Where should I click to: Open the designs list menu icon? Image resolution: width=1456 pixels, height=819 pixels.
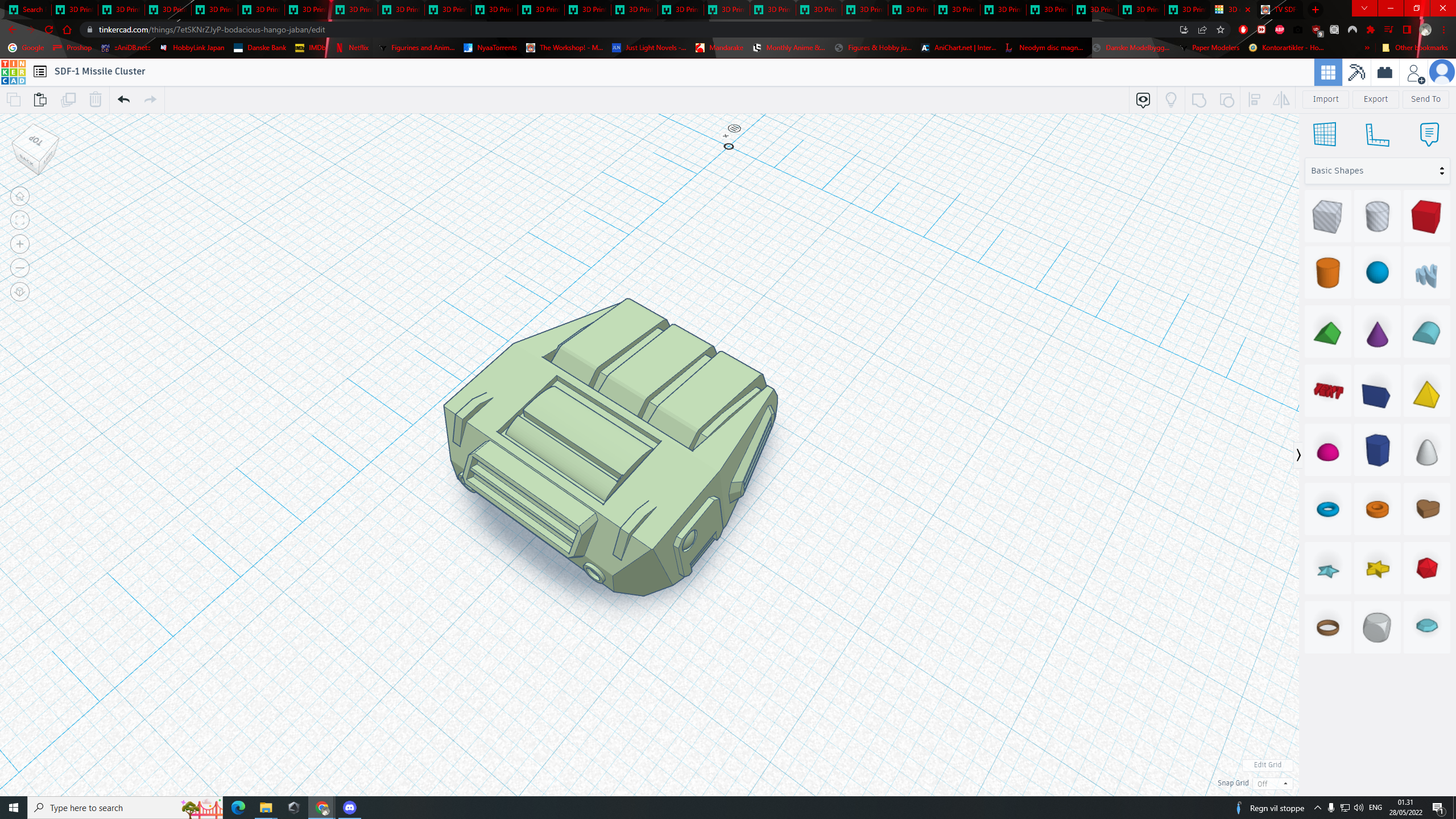click(x=40, y=71)
